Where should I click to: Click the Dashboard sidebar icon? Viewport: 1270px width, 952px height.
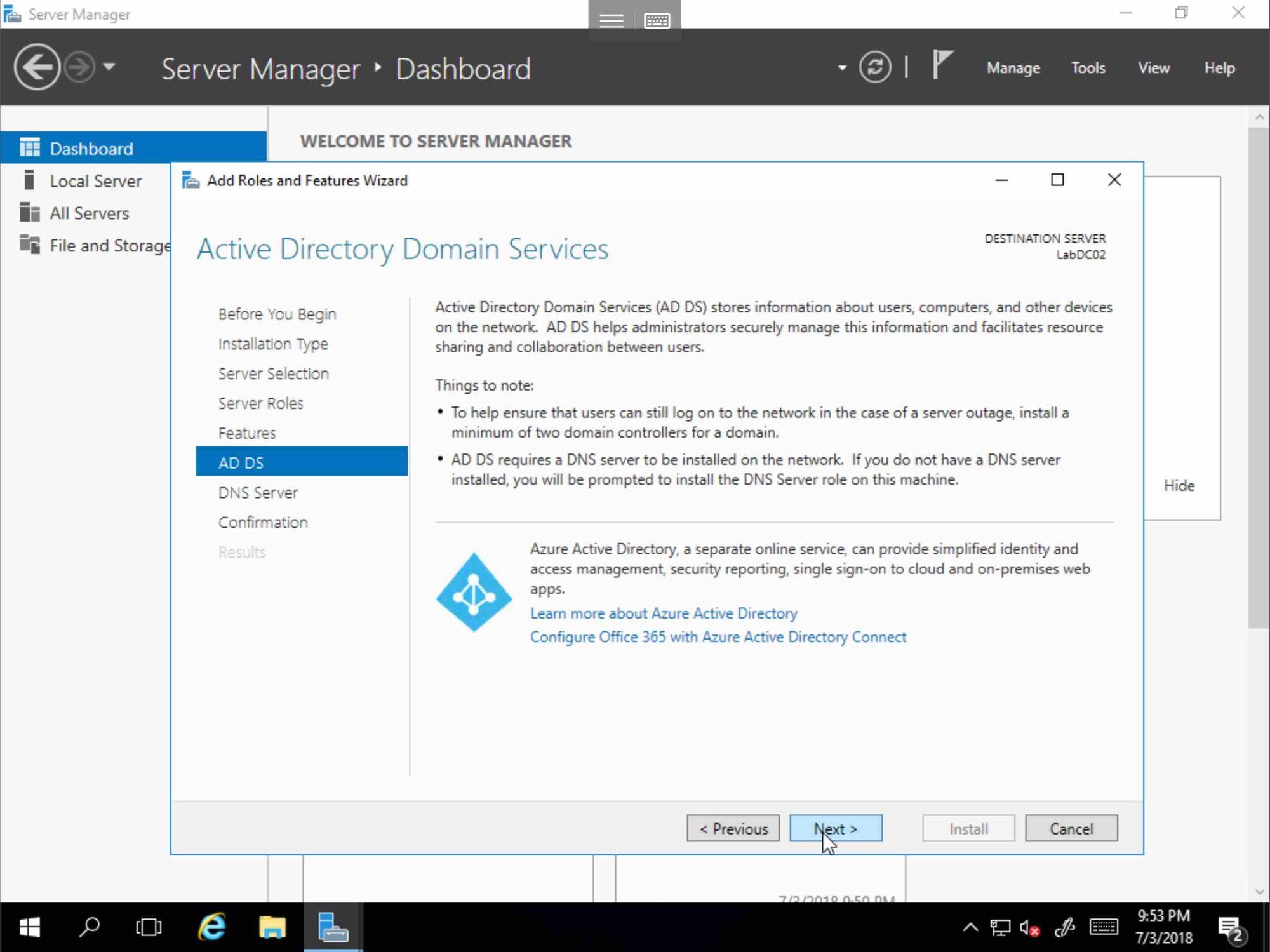tap(30, 148)
